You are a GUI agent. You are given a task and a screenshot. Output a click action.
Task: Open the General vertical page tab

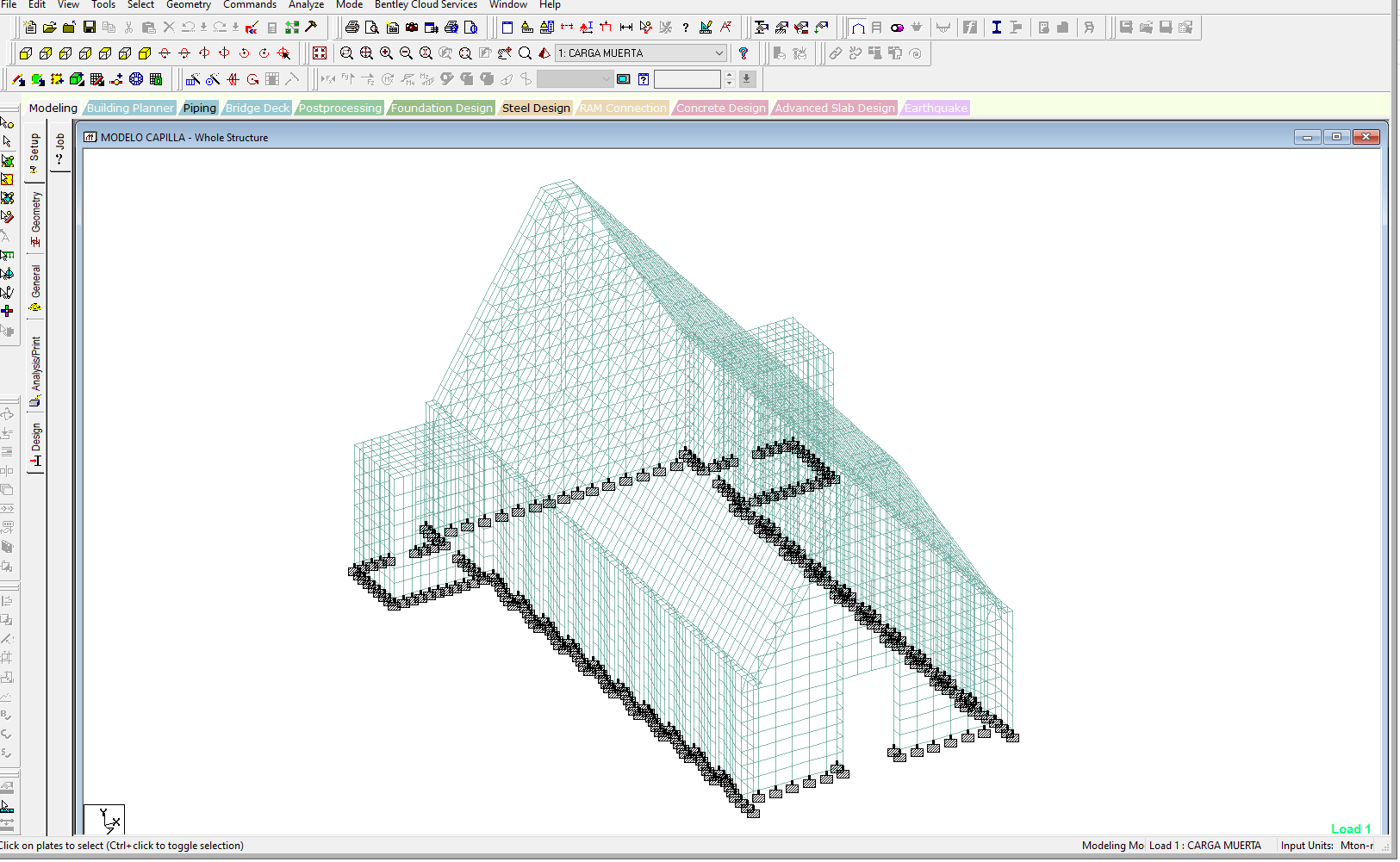(35, 288)
